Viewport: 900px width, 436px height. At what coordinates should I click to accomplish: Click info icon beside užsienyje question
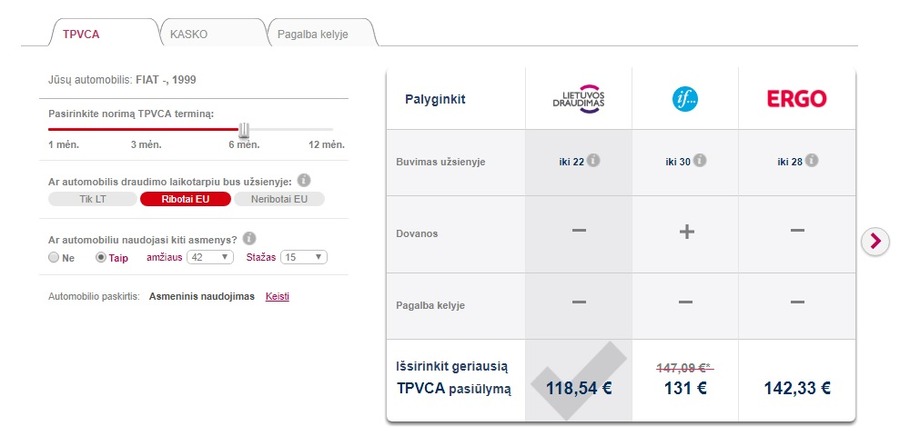pyautogui.click(x=304, y=181)
